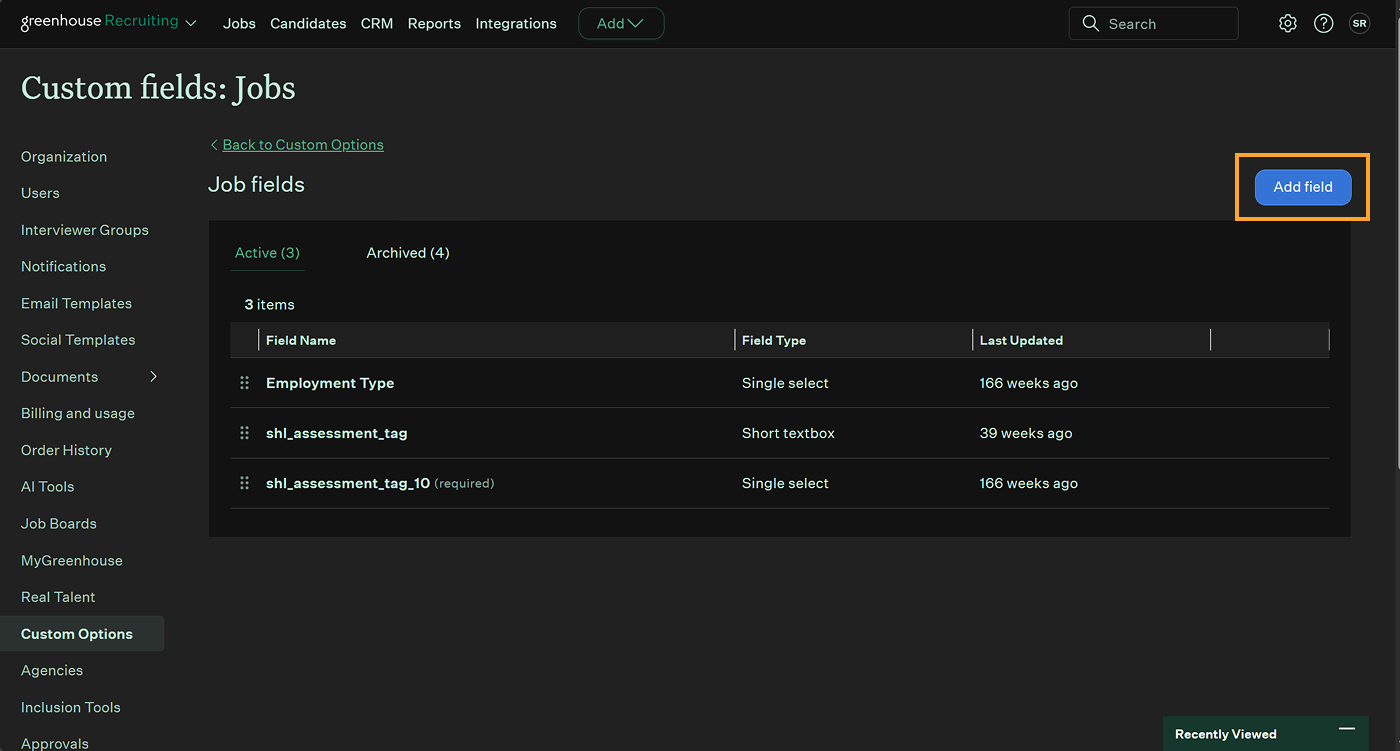The width and height of the screenshot is (1400, 751).
Task: Select Custom Options in the sidebar
Action: tap(82, 634)
